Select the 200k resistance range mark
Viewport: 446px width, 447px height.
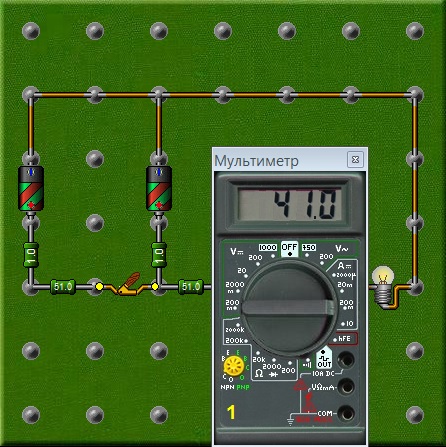pyautogui.click(x=236, y=341)
